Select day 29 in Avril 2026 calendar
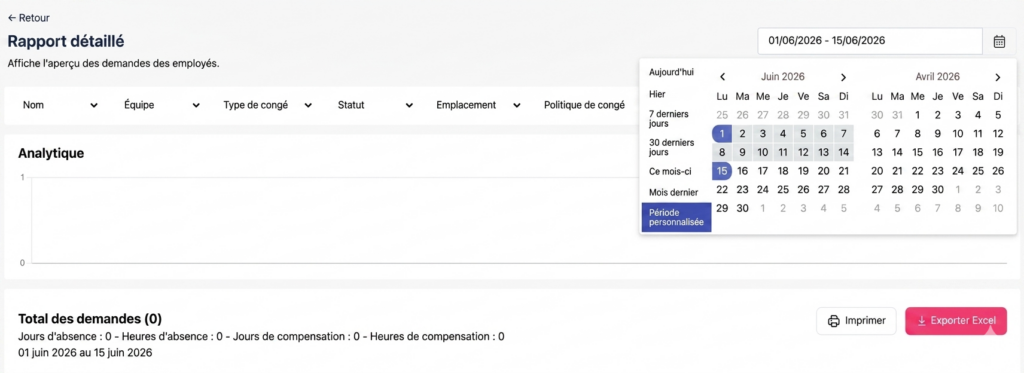Image resolution: width=1024 pixels, height=373 pixels. 917,189
